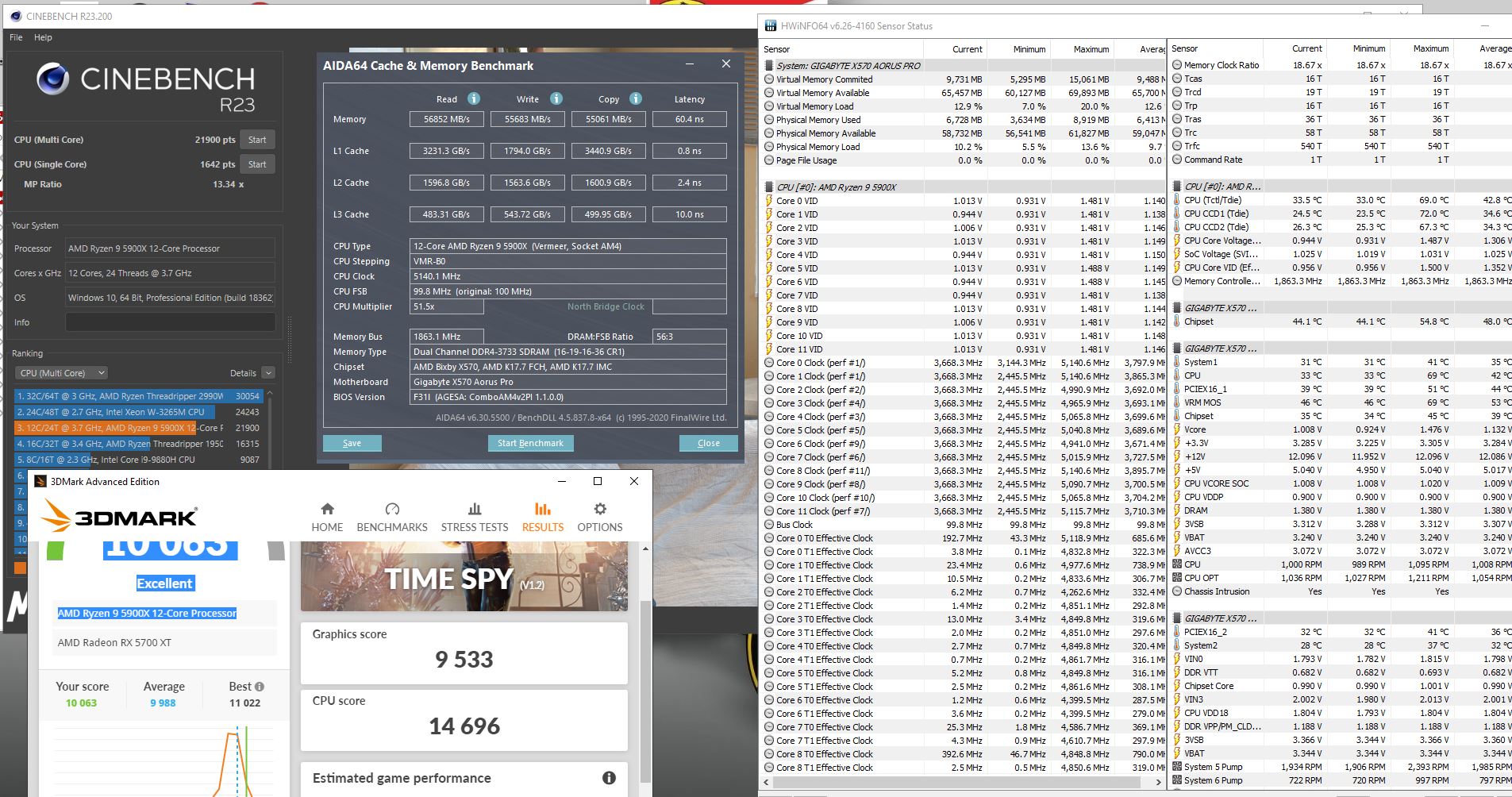Open the CPU (Multi Core) ranking dropdown
The image size is (1512, 797).
coord(62,373)
